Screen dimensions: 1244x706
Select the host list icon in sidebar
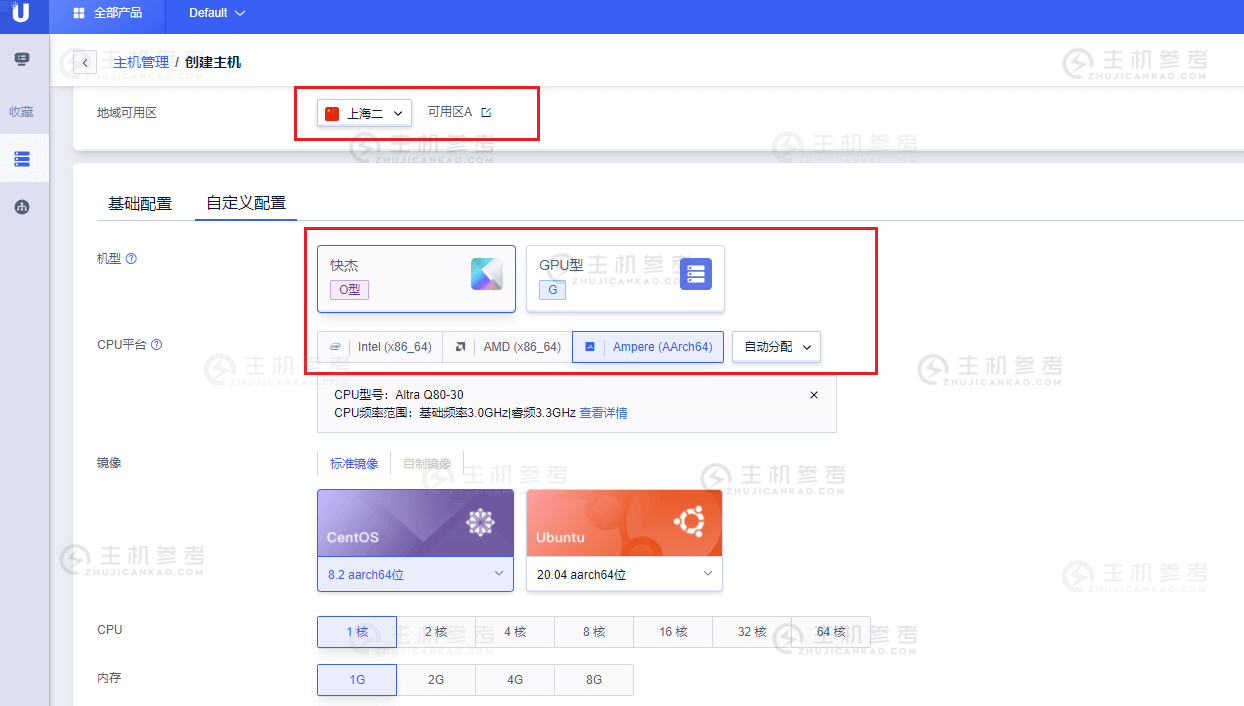click(22, 159)
